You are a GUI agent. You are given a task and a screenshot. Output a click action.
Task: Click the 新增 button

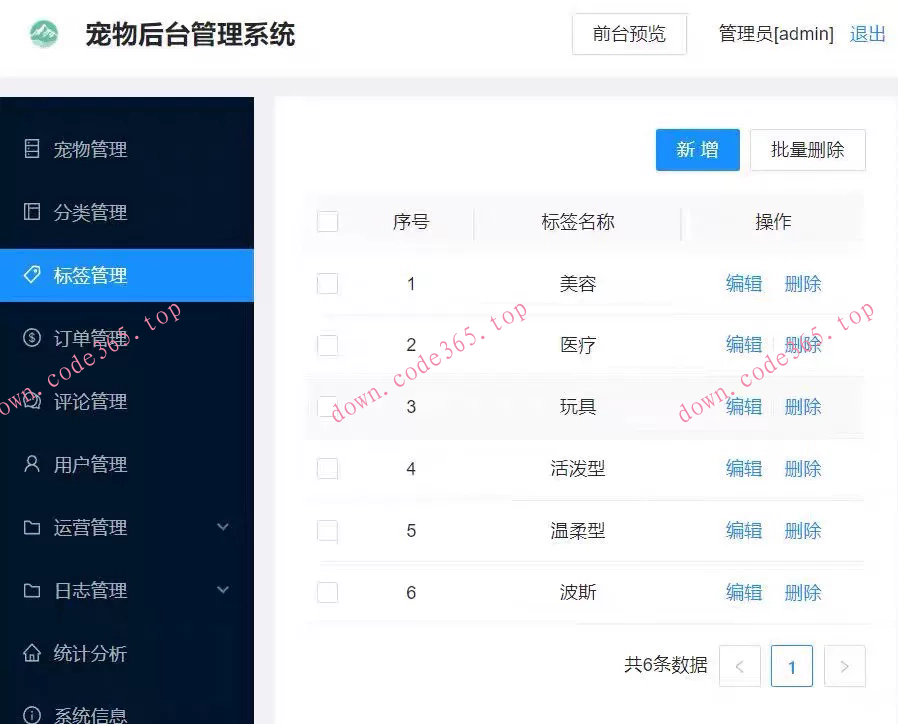click(697, 149)
